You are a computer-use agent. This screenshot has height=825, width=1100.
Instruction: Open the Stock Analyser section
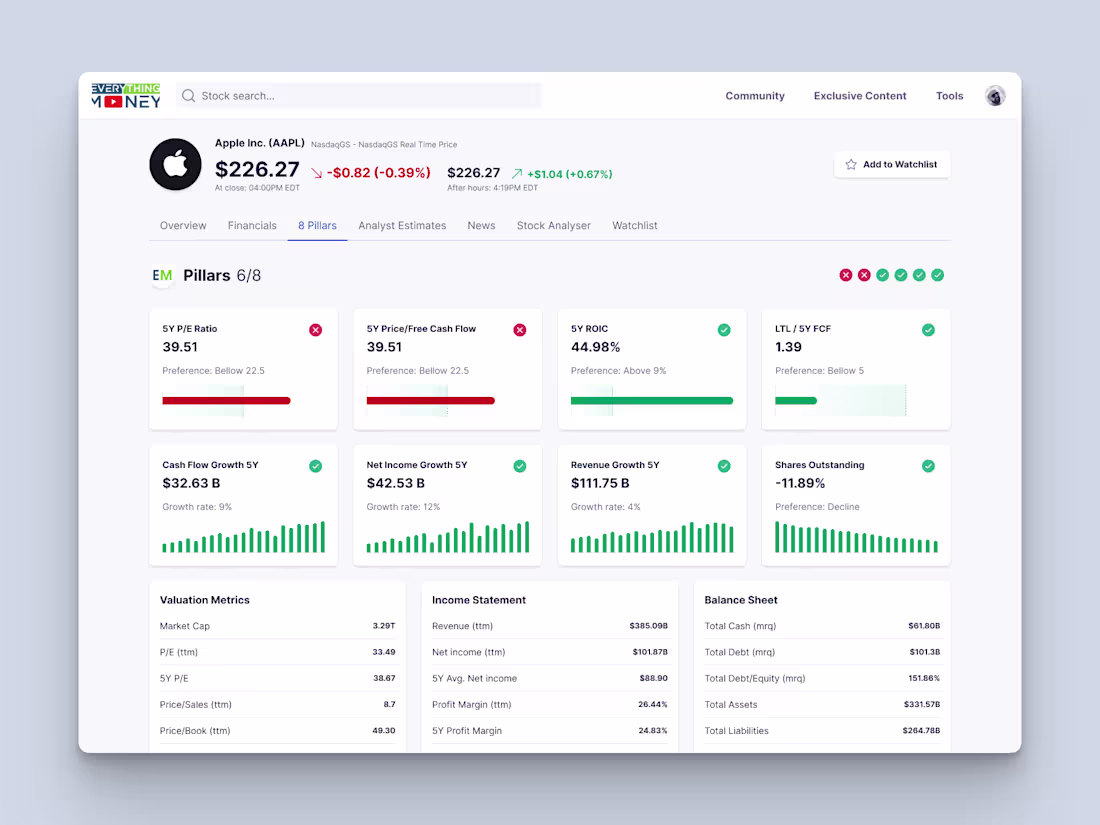pos(554,225)
